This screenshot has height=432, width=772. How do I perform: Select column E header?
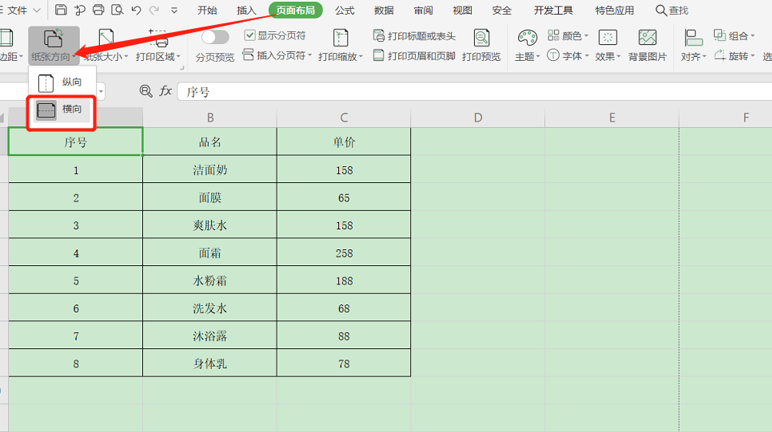coord(611,118)
